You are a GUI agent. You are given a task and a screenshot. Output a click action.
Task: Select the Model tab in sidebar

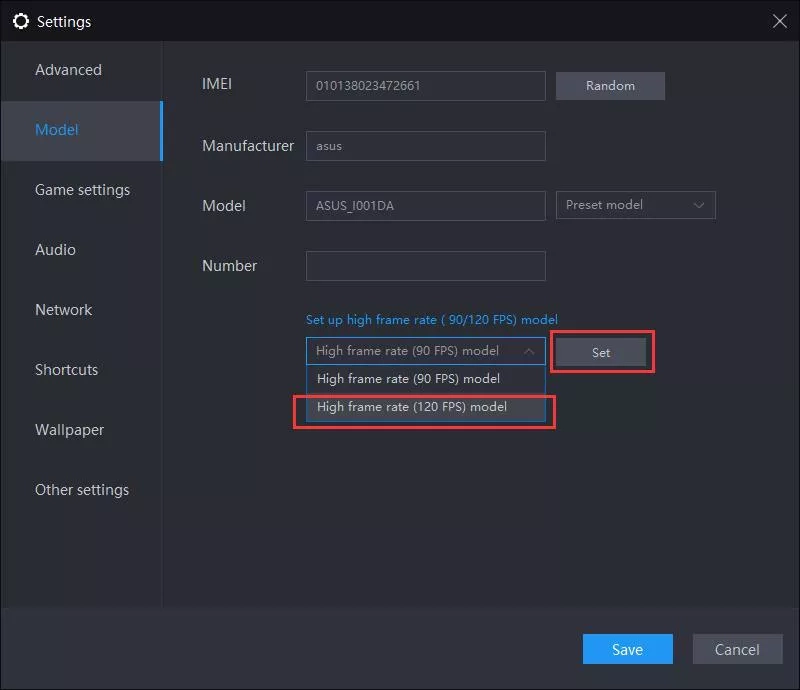point(57,130)
